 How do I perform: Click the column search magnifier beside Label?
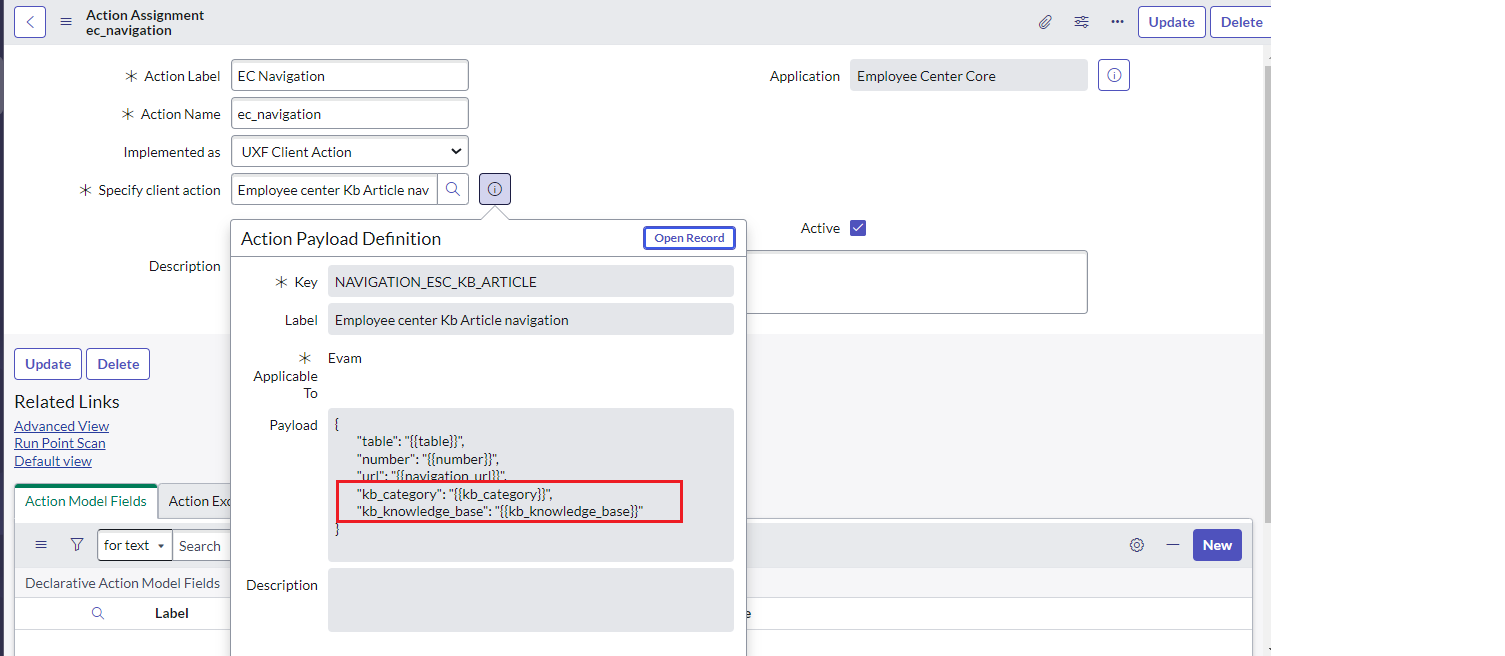(98, 613)
